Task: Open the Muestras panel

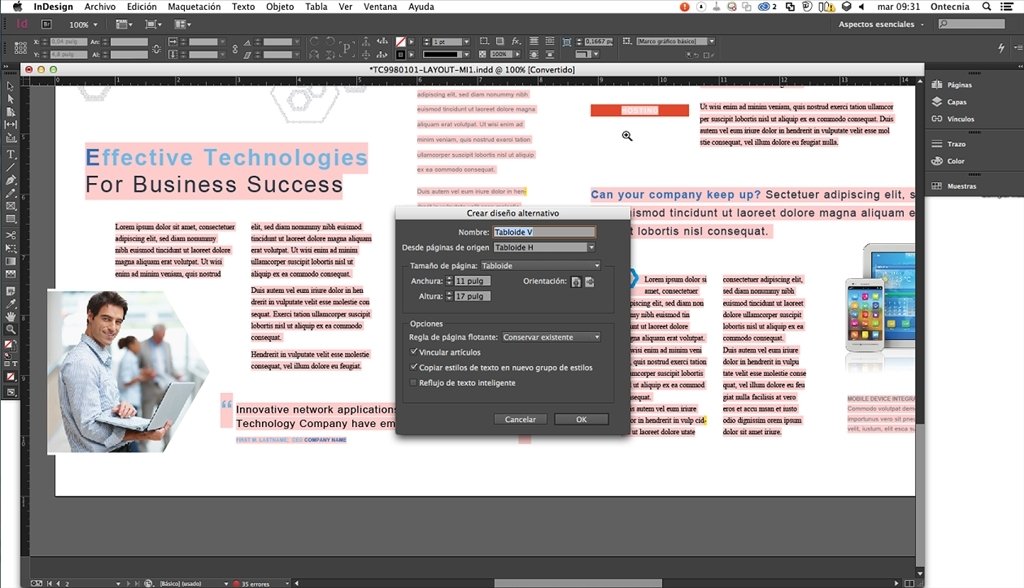Action: [x=954, y=186]
